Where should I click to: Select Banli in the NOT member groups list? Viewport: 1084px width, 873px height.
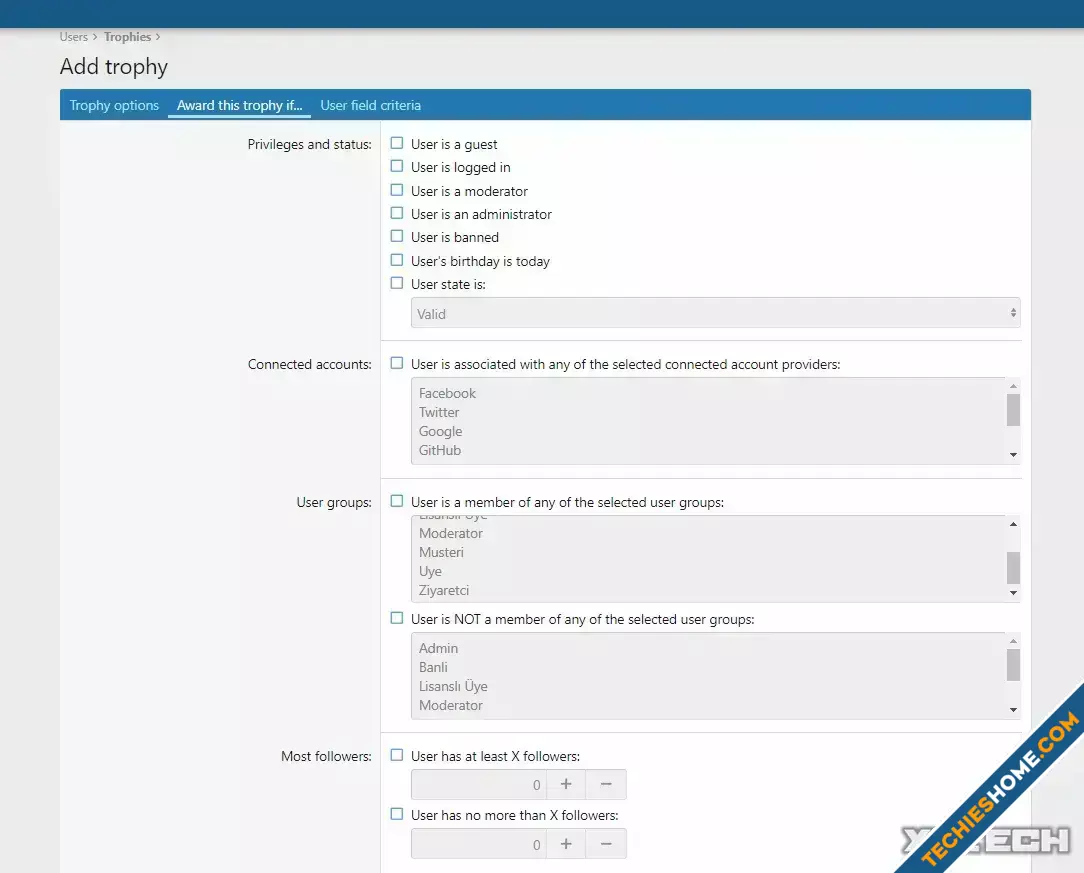(x=433, y=667)
